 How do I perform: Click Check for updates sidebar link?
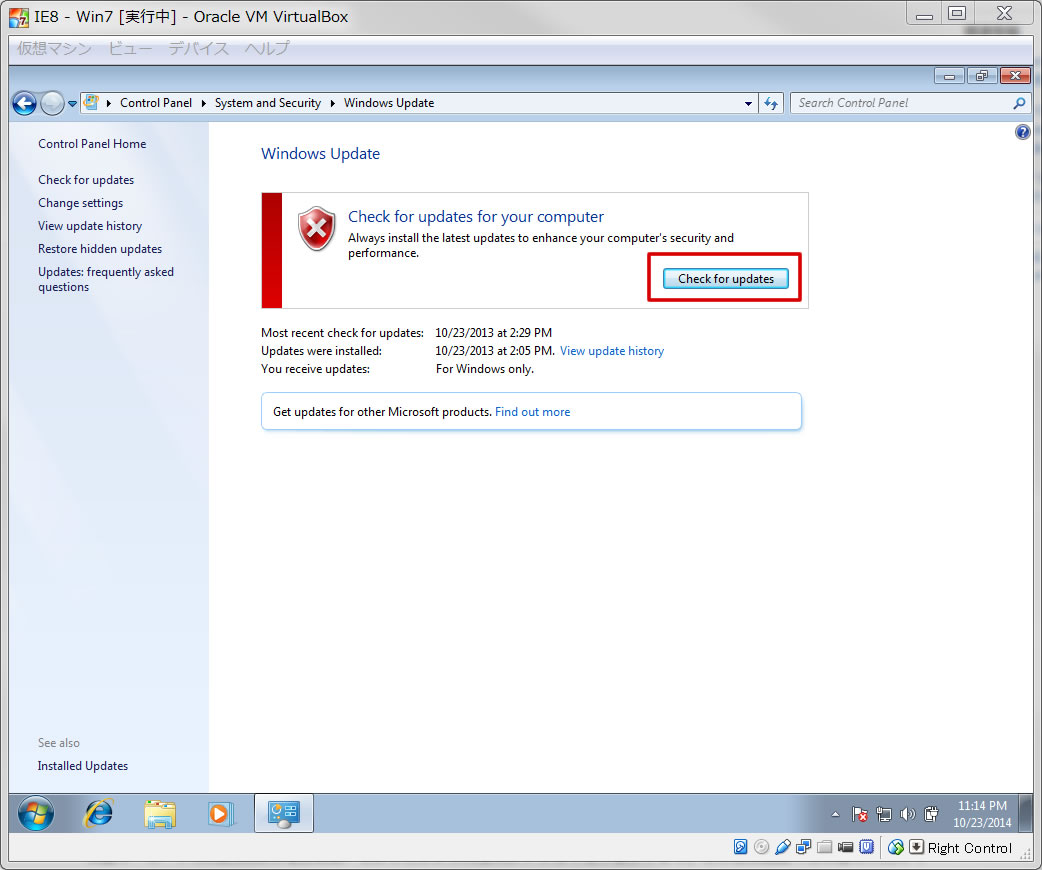86,180
